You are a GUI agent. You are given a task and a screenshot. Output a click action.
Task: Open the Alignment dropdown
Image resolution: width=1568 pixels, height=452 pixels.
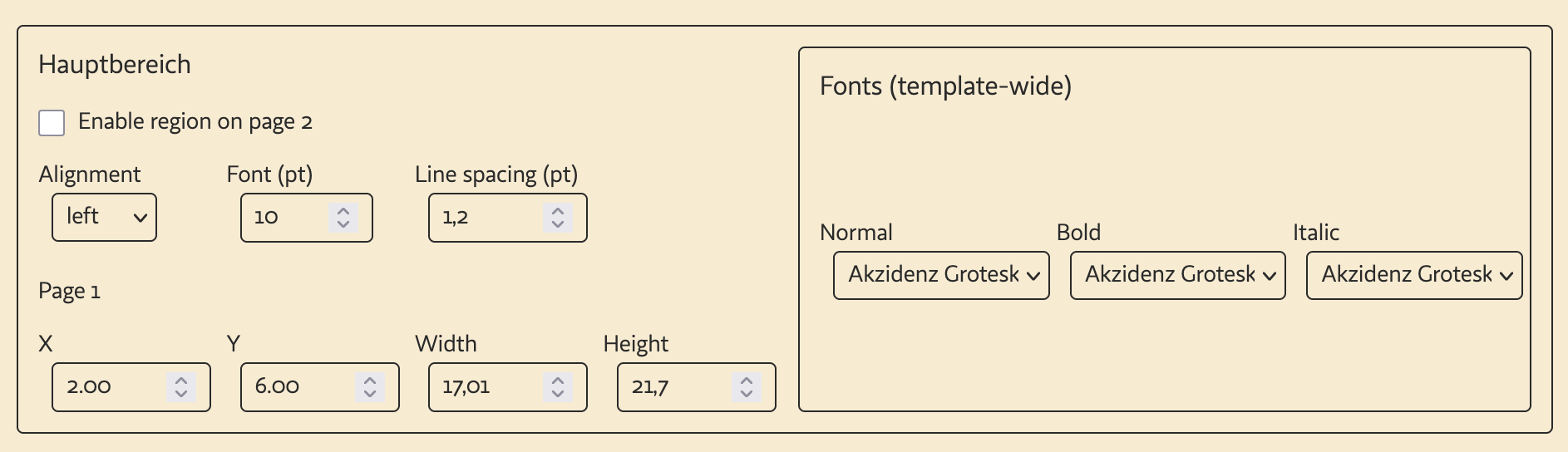tap(104, 218)
